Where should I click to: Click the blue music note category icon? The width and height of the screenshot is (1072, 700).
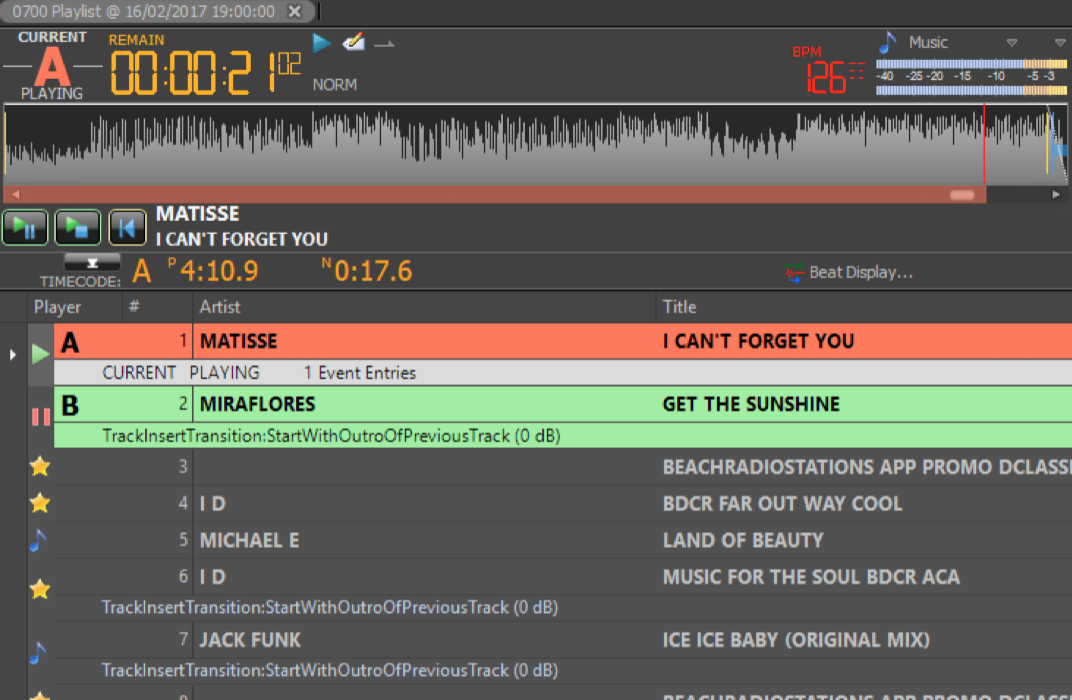pyautogui.click(x=887, y=43)
